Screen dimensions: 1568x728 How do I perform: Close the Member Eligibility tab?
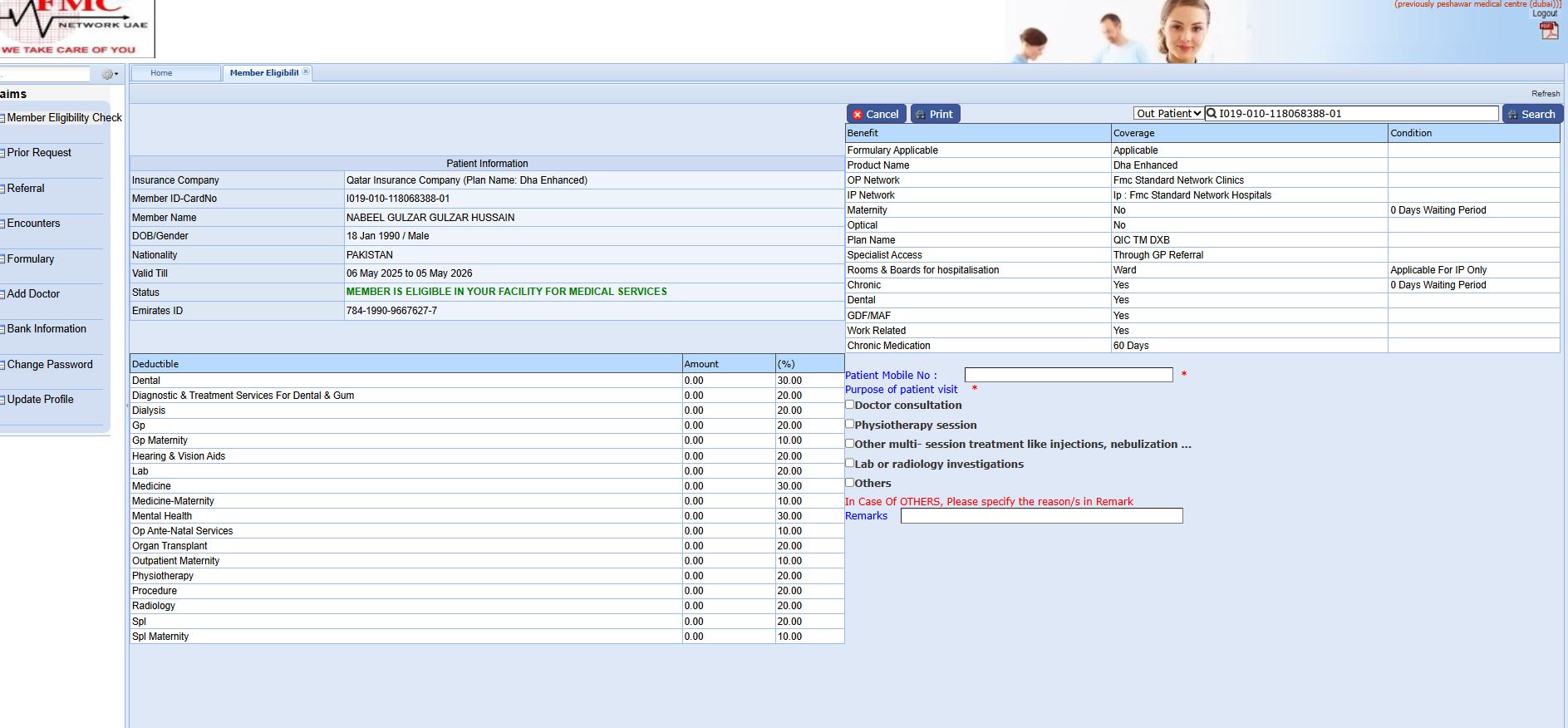pyautogui.click(x=306, y=72)
